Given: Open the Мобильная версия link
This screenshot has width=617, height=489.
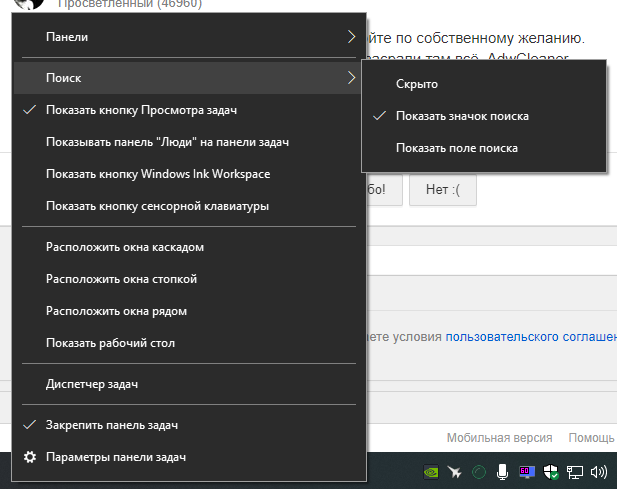Looking at the screenshot, I should pos(499,438).
